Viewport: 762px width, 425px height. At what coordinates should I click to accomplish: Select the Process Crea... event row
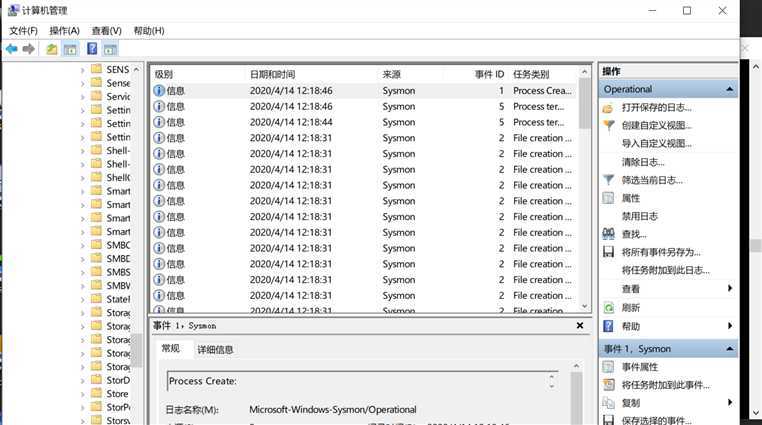(x=364, y=90)
